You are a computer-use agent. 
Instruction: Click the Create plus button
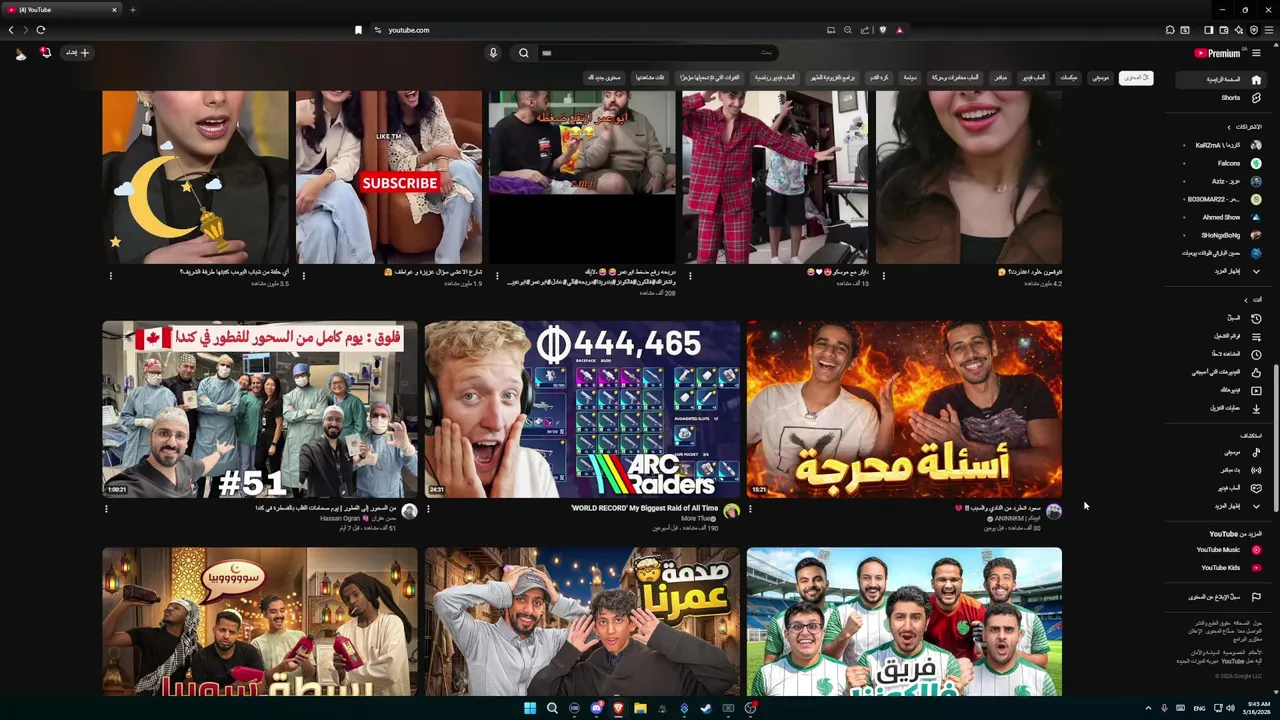tap(78, 53)
